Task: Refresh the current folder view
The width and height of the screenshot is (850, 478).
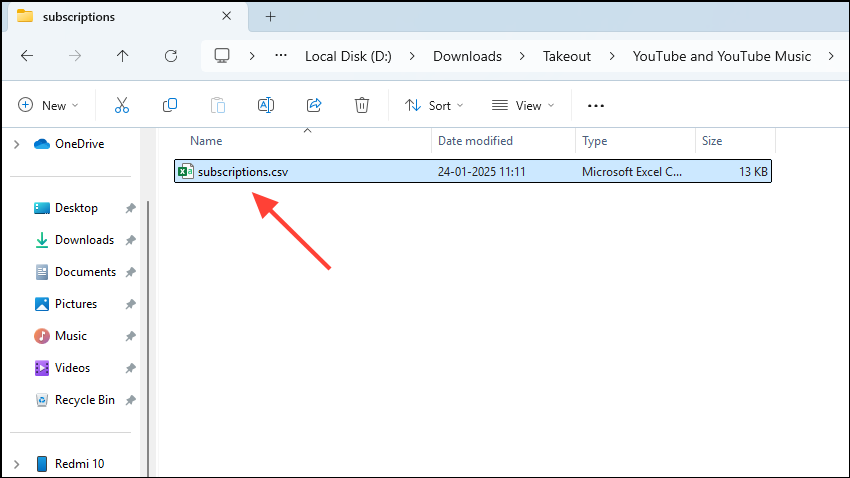Action: pyautogui.click(x=171, y=56)
